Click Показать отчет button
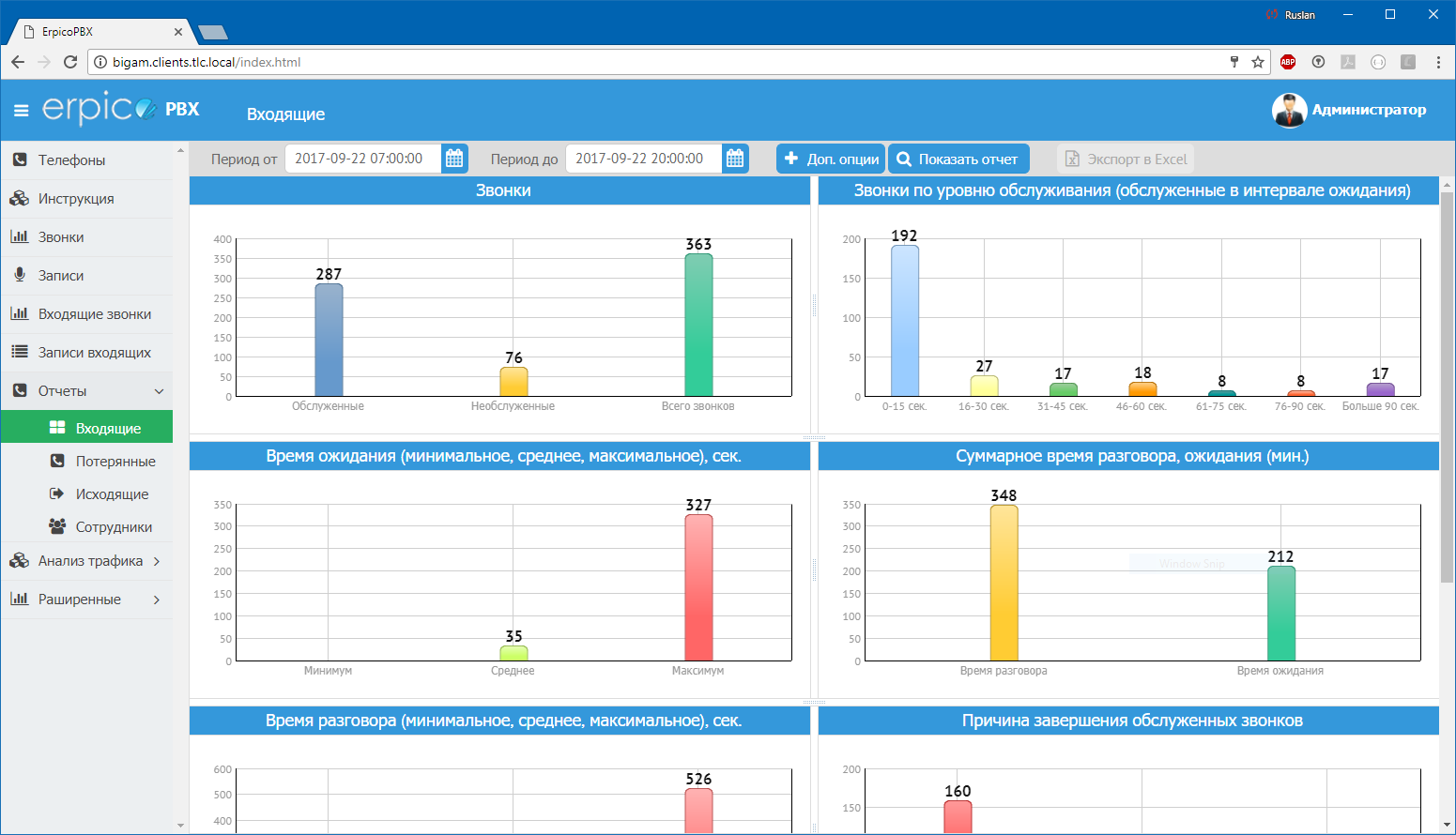The image size is (1456, 835). [x=958, y=159]
